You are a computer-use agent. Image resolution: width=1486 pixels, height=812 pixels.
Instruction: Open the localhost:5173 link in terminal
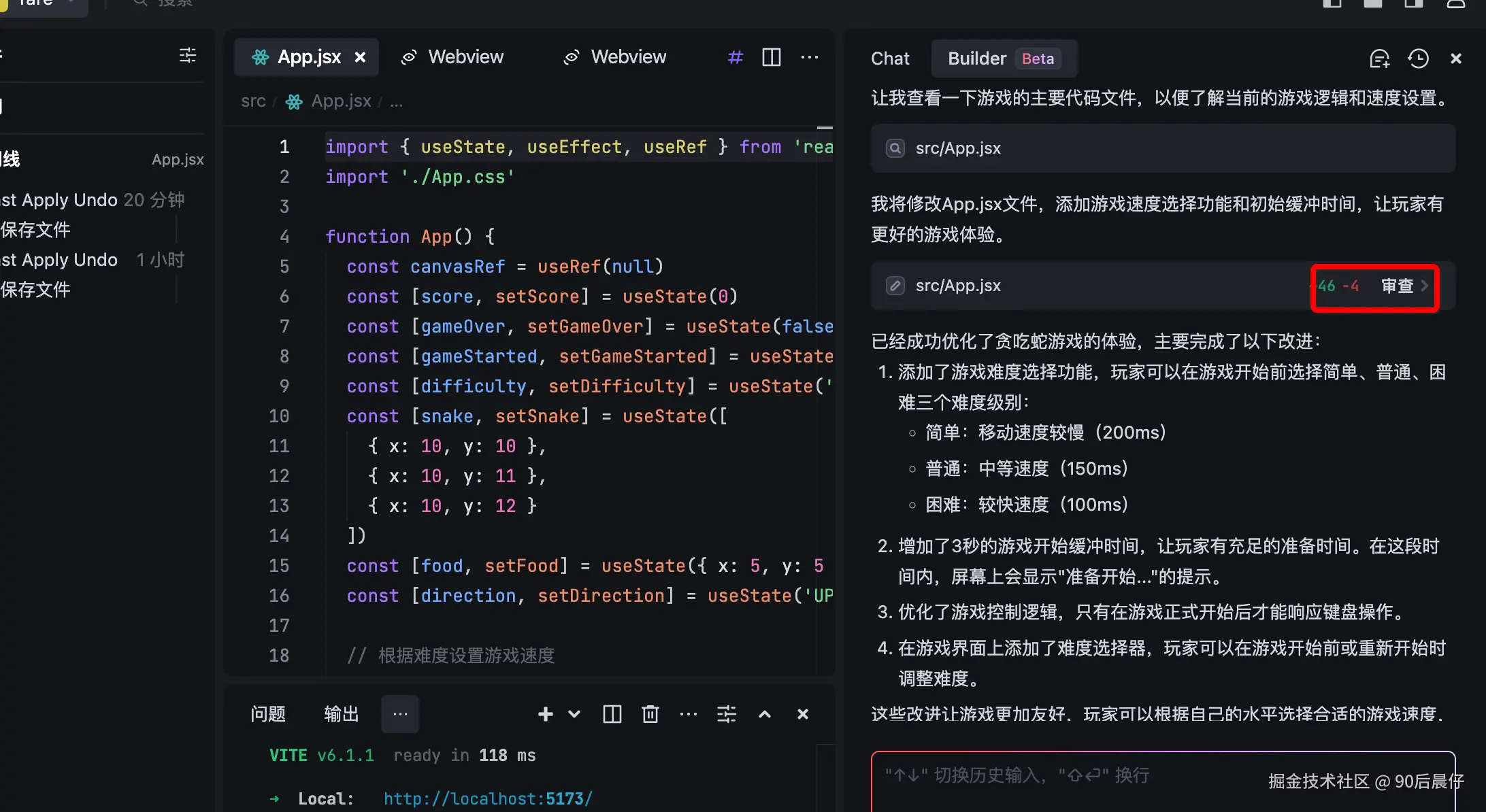click(488, 798)
